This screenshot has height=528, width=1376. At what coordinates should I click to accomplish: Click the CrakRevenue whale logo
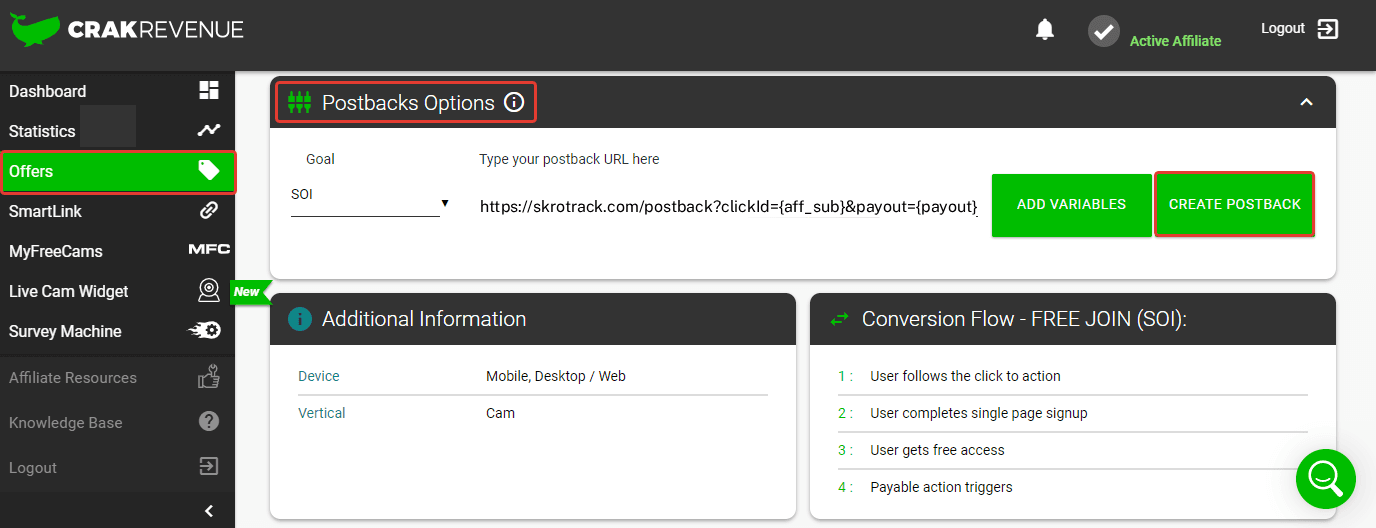point(35,30)
